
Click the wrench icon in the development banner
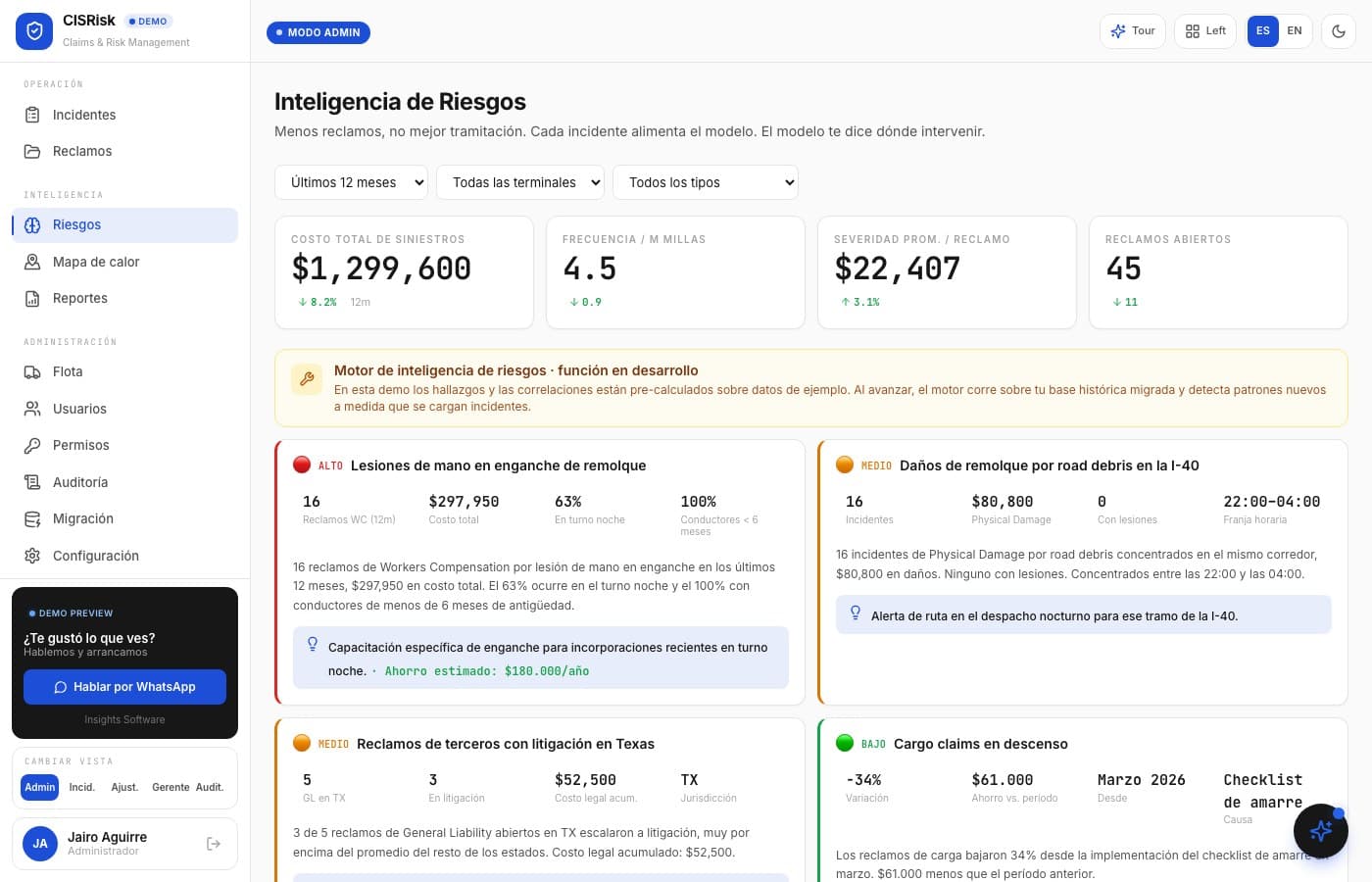pos(307,379)
